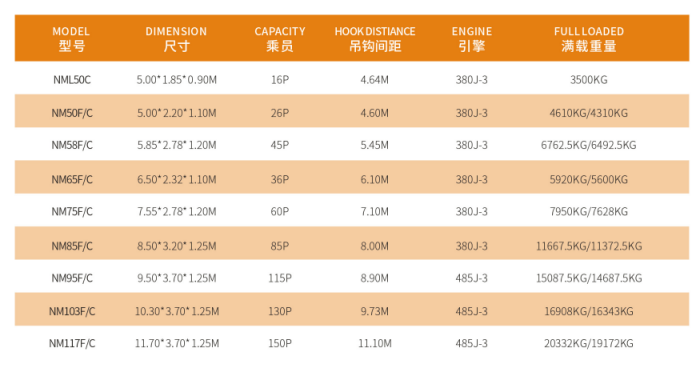Select the NM50F/C model row
Image resolution: width=700 pixels, height=372 pixels.
(x=352, y=111)
